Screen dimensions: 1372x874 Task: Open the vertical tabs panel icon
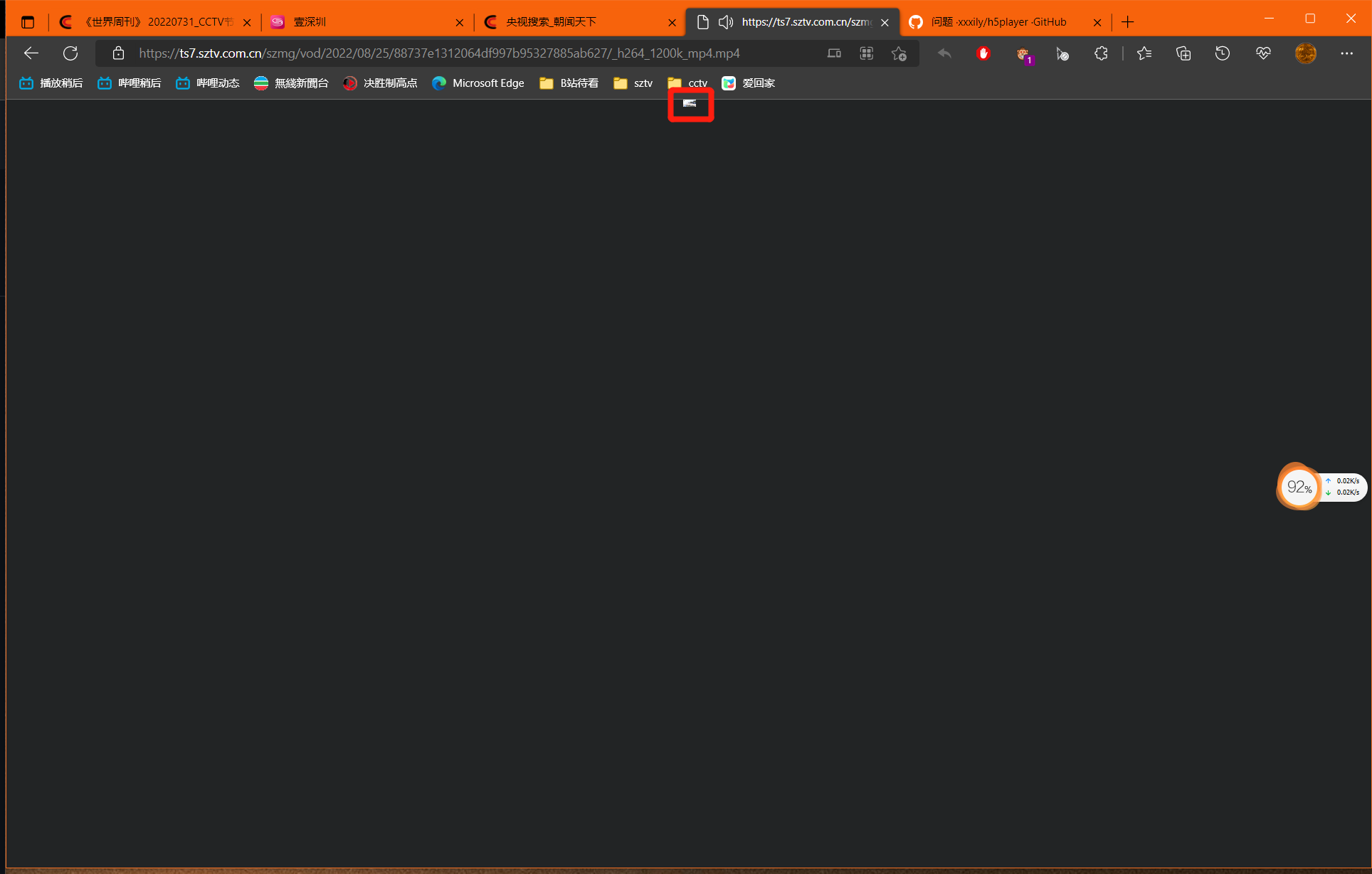(28, 22)
